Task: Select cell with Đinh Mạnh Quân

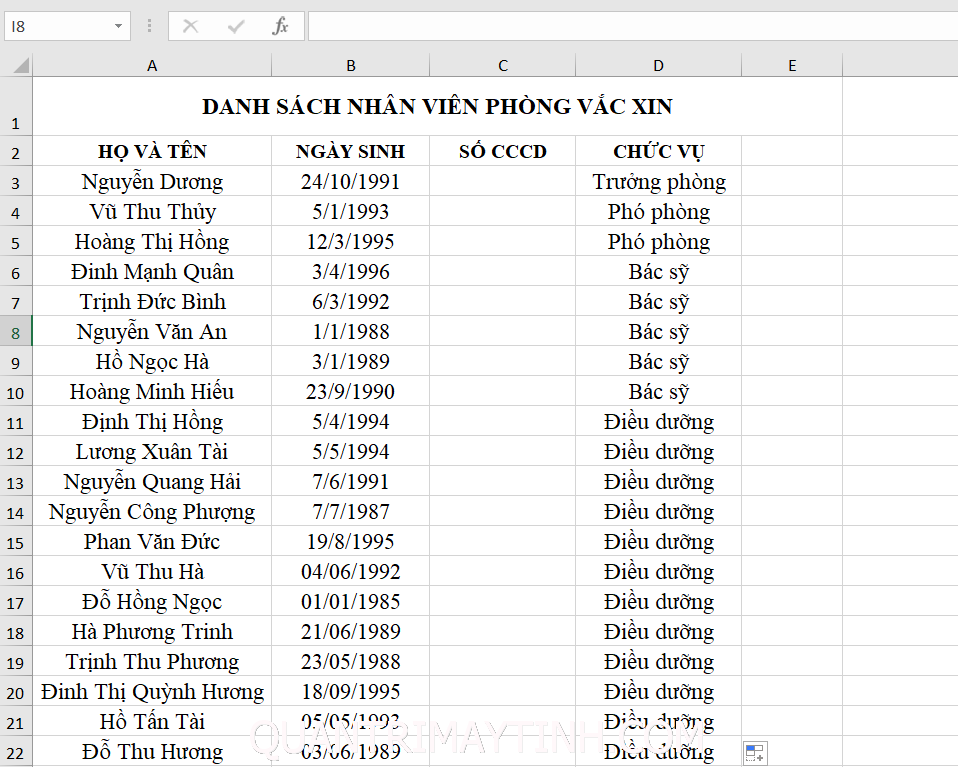Action: pyautogui.click(x=152, y=271)
